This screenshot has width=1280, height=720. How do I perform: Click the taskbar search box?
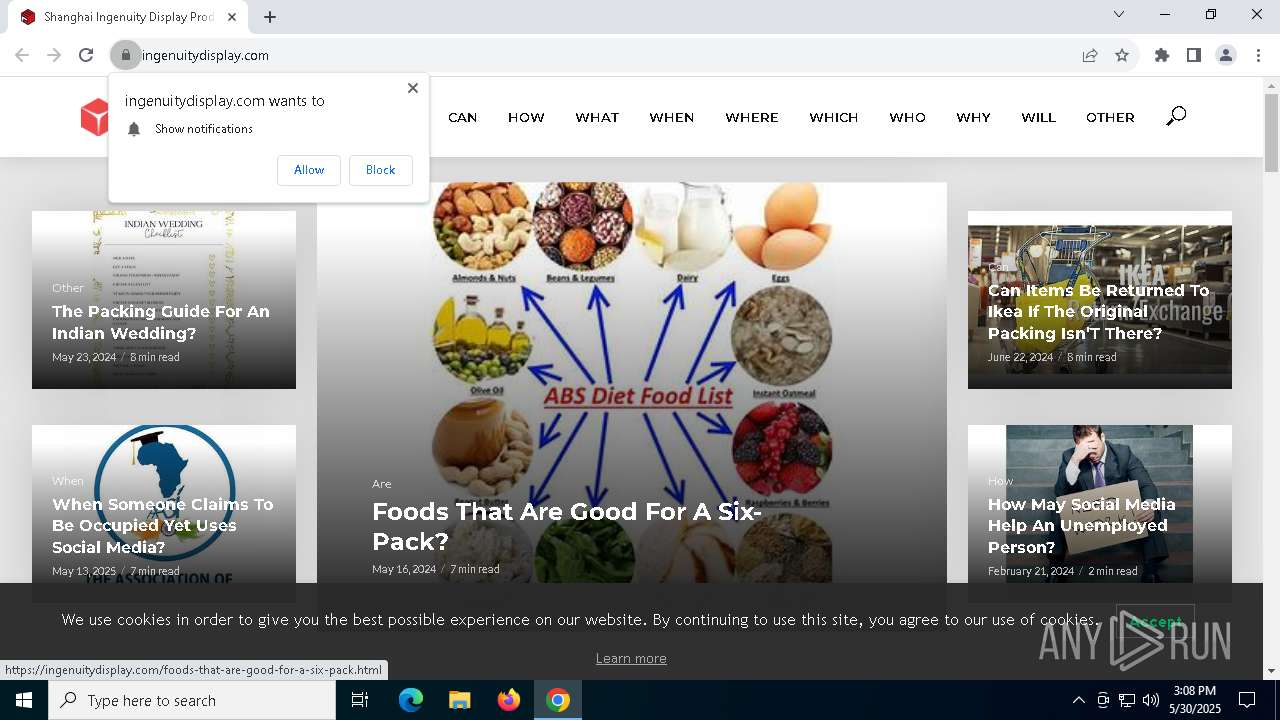click(x=192, y=700)
